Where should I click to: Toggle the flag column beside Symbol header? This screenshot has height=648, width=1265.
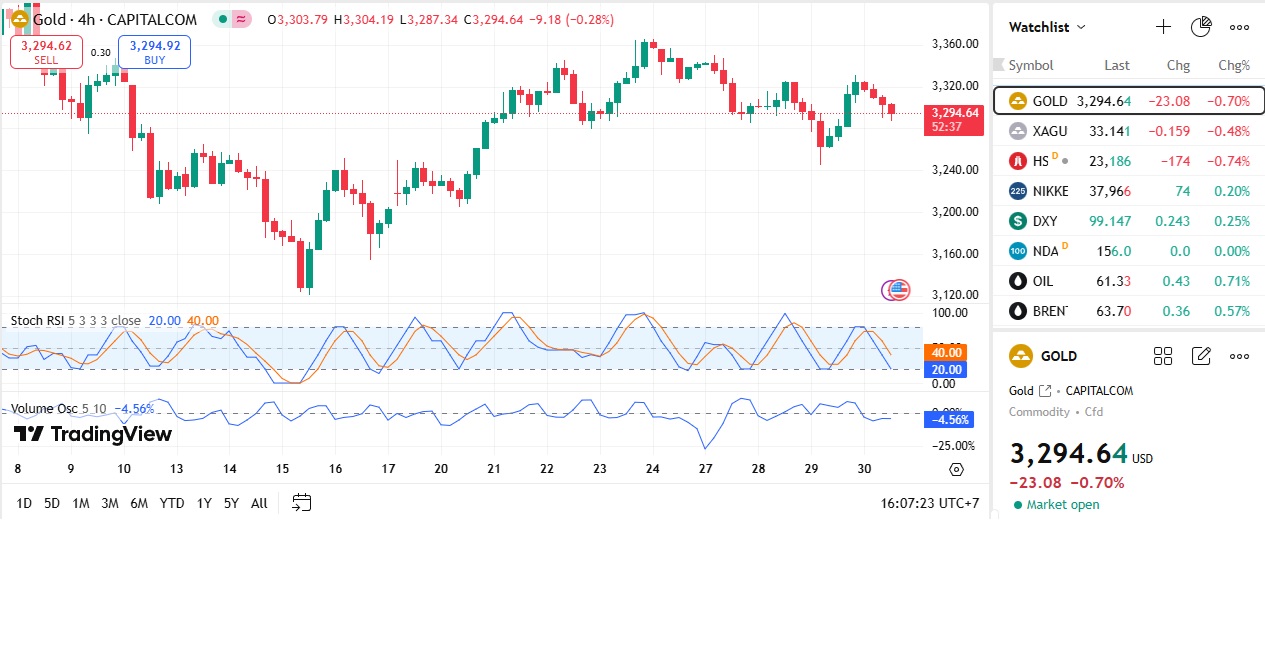pos(998,65)
